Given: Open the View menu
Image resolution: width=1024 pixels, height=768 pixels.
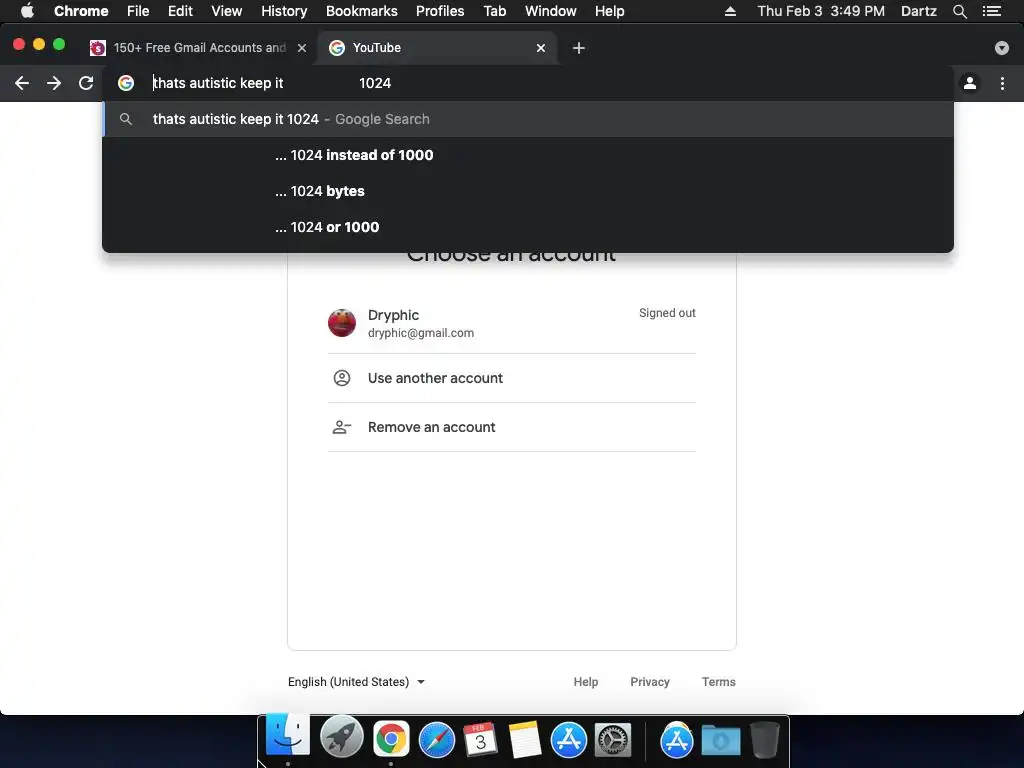Looking at the screenshot, I should pos(227,11).
